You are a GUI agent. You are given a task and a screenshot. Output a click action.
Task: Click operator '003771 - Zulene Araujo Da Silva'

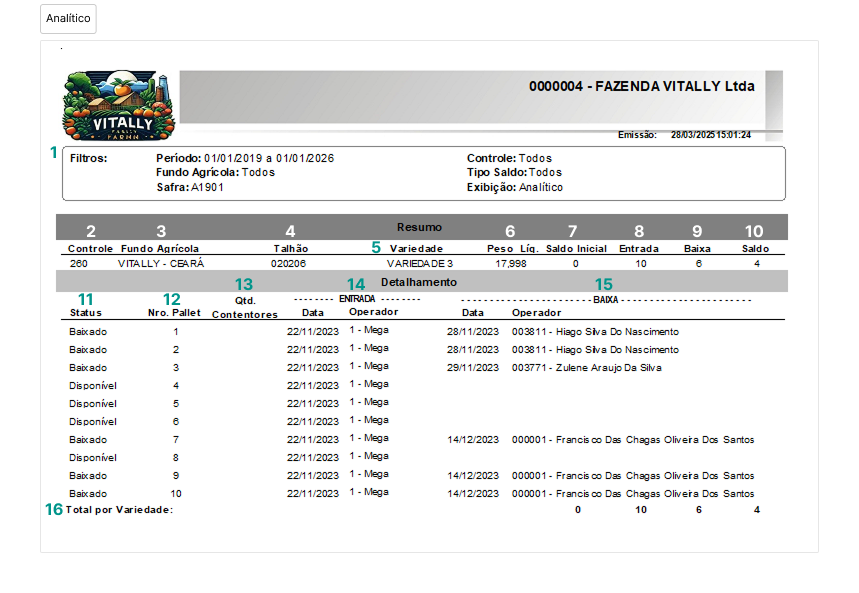587,368
